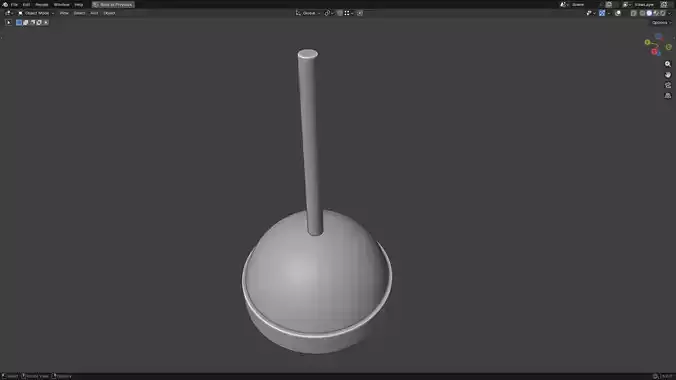This screenshot has width=676, height=380.
Task: Open the viewport Add menu
Action: [94, 13]
